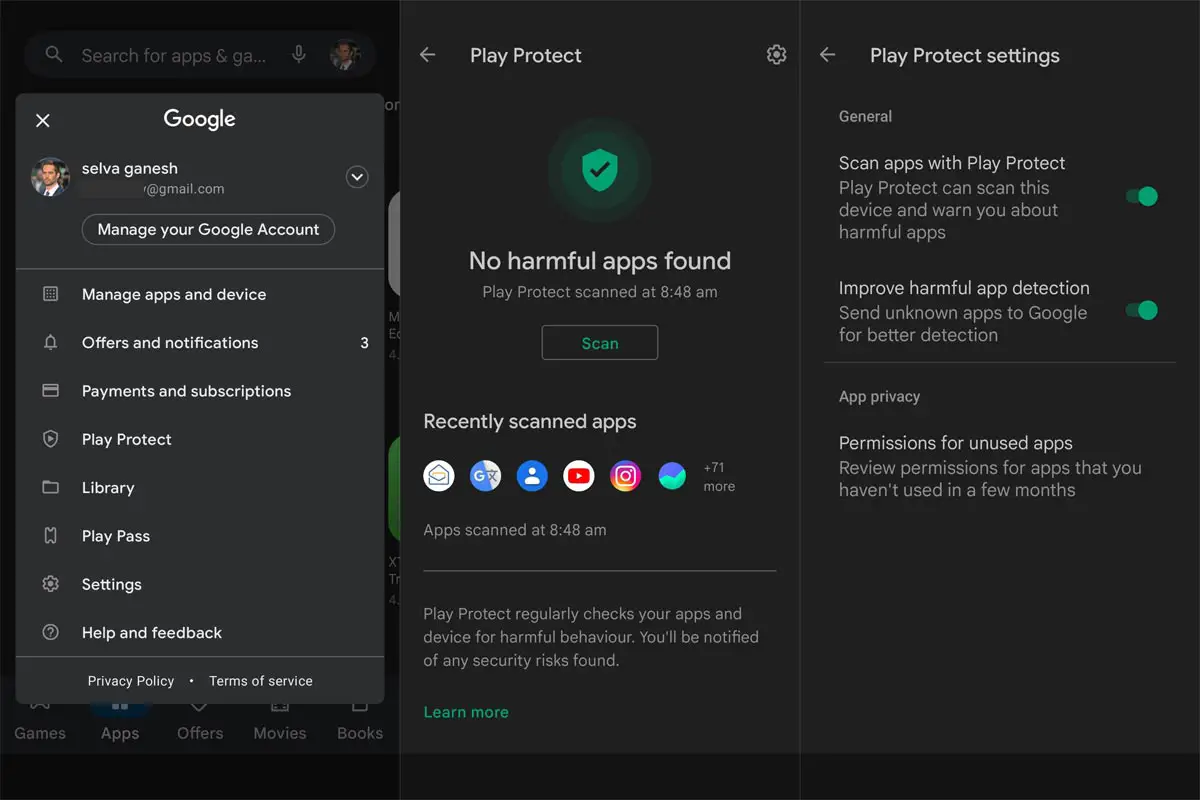This screenshot has height=800, width=1200.
Task: Switch to the Games tab
Action: point(40,722)
